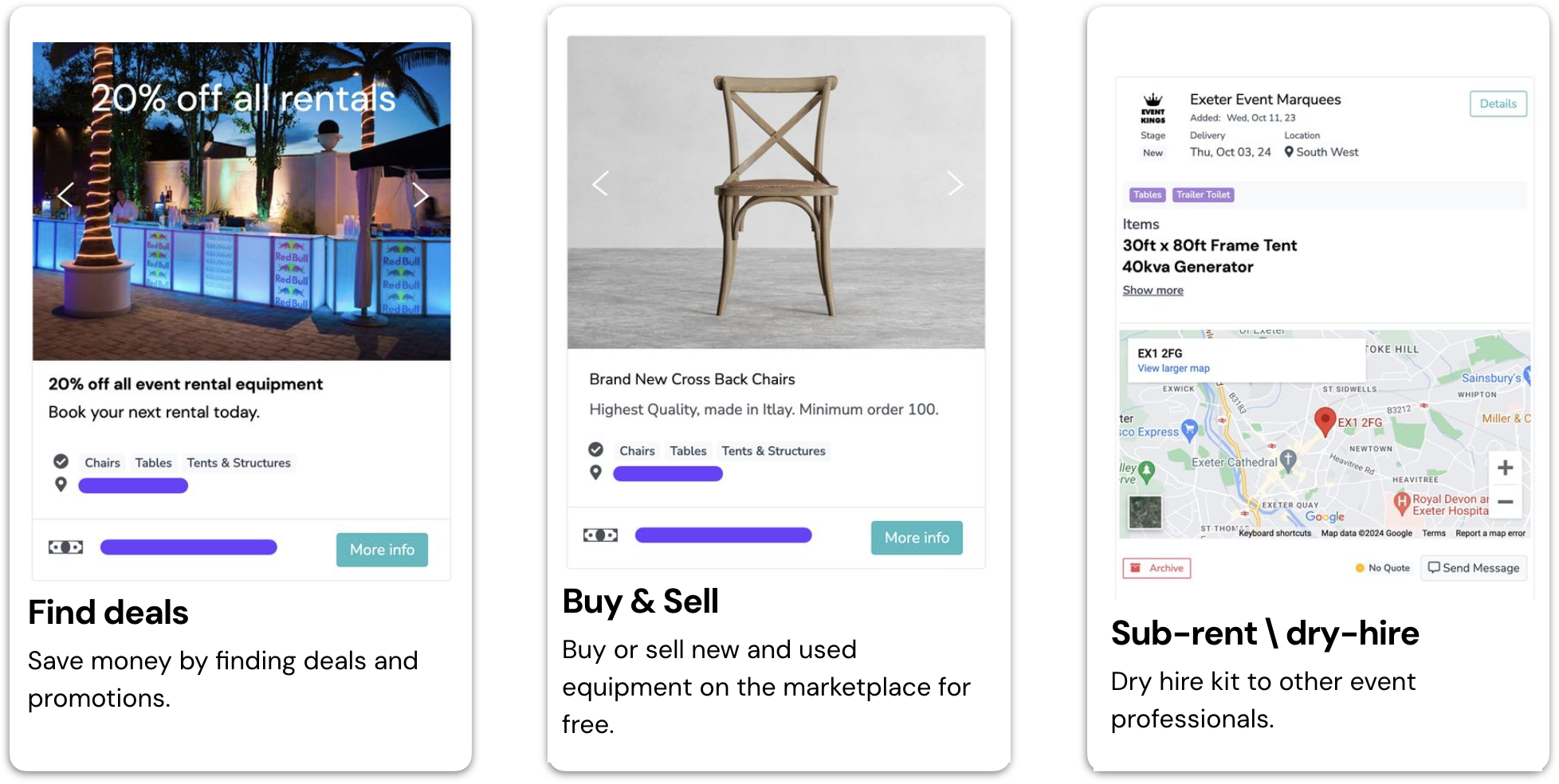
Task: Show next image in rentals deal carousel
Action: click(x=420, y=194)
